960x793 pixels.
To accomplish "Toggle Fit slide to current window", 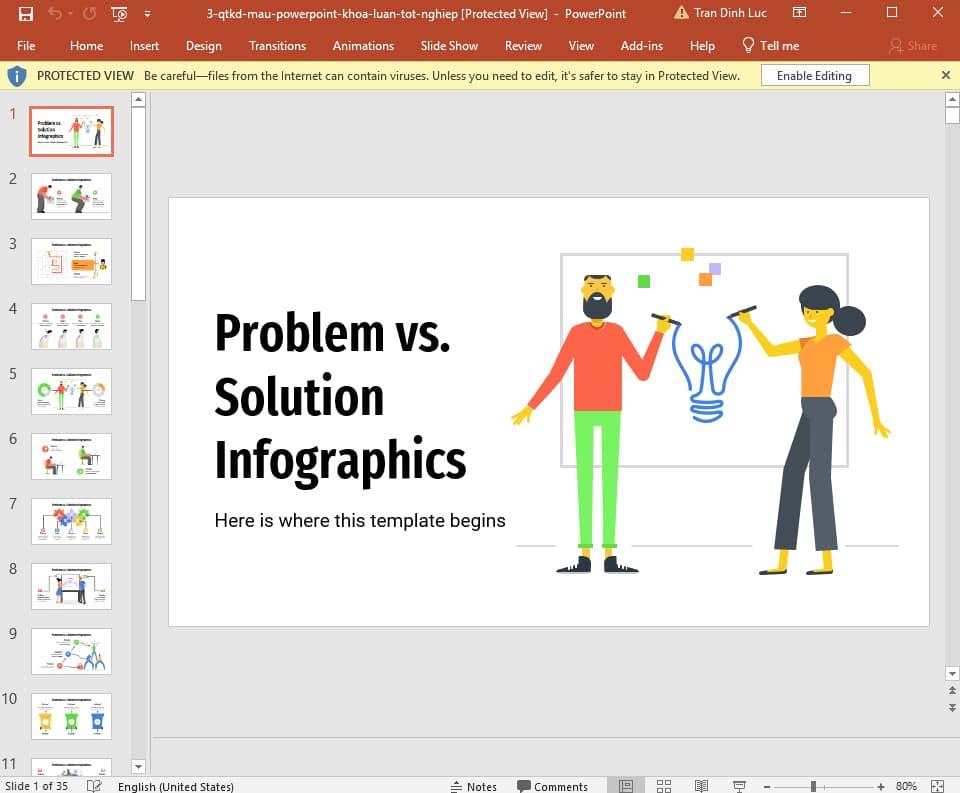I will pyautogui.click(x=936, y=786).
